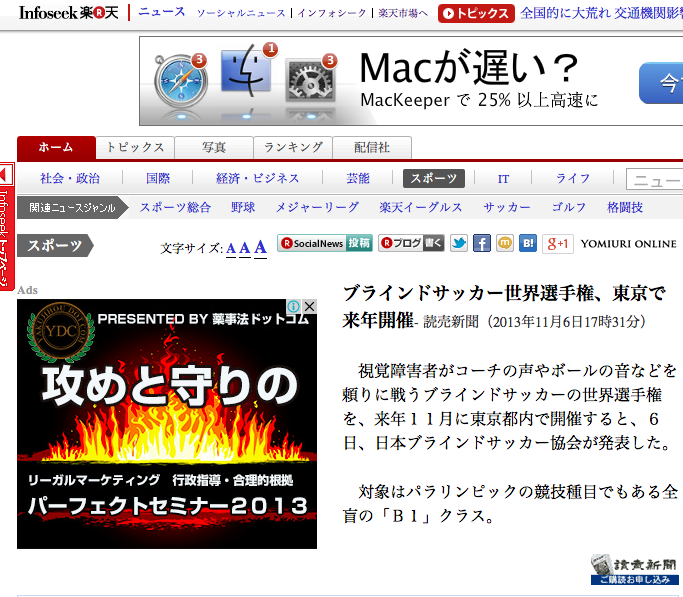The width and height of the screenshot is (683, 597).
Task: Click the mixi check share icon
Action: [504, 243]
